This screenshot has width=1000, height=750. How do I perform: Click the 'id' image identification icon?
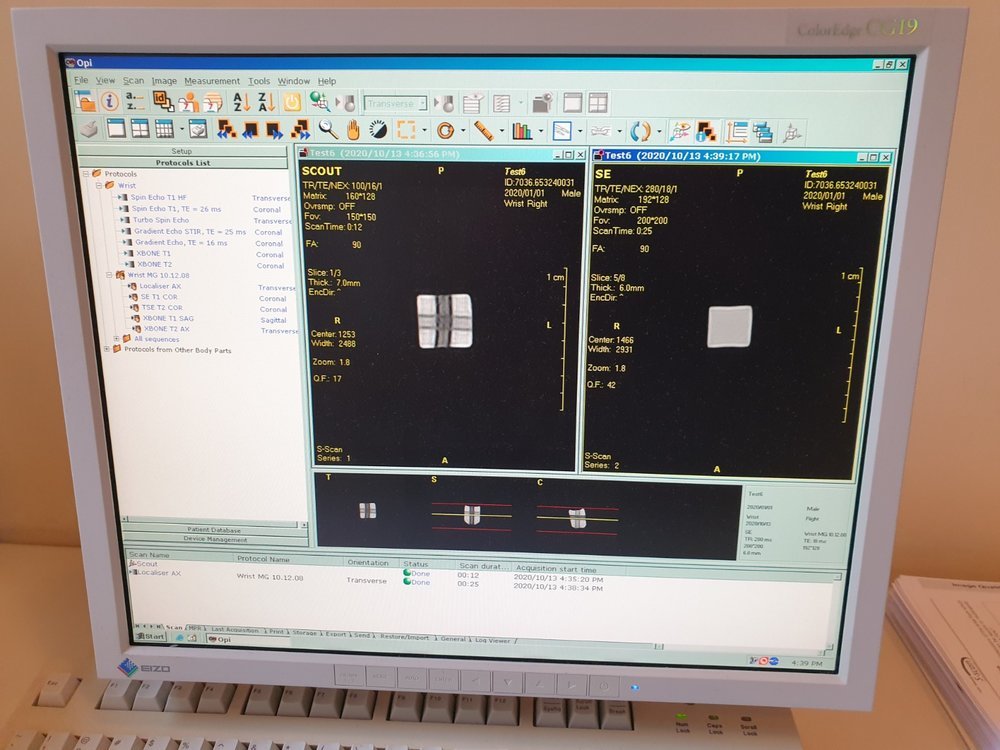tap(162, 101)
